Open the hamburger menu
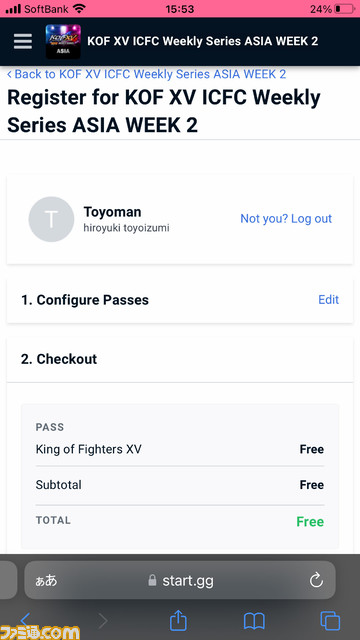 pos(23,41)
